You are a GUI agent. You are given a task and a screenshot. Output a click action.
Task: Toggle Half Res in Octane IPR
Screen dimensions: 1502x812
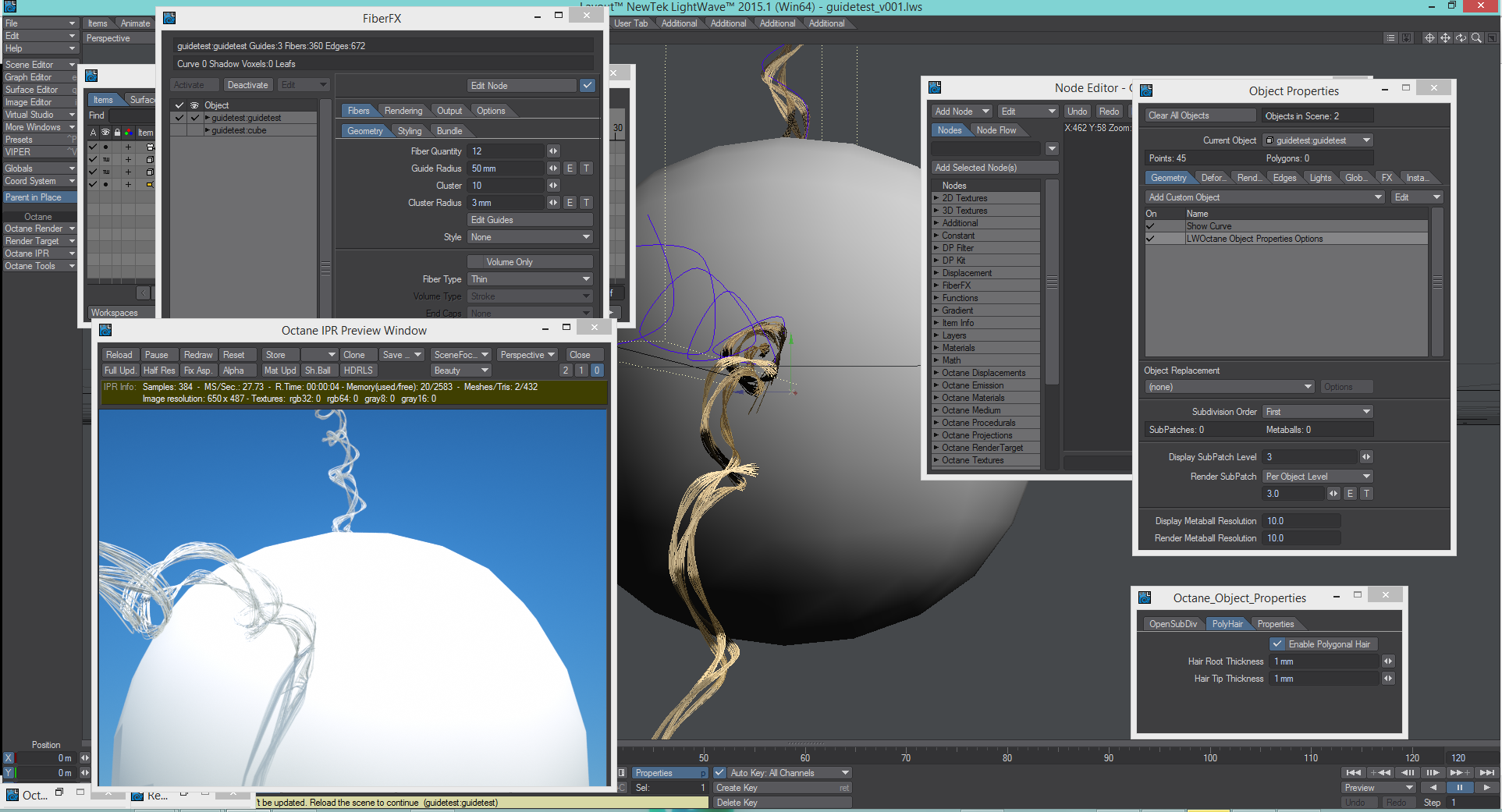[159, 371]
